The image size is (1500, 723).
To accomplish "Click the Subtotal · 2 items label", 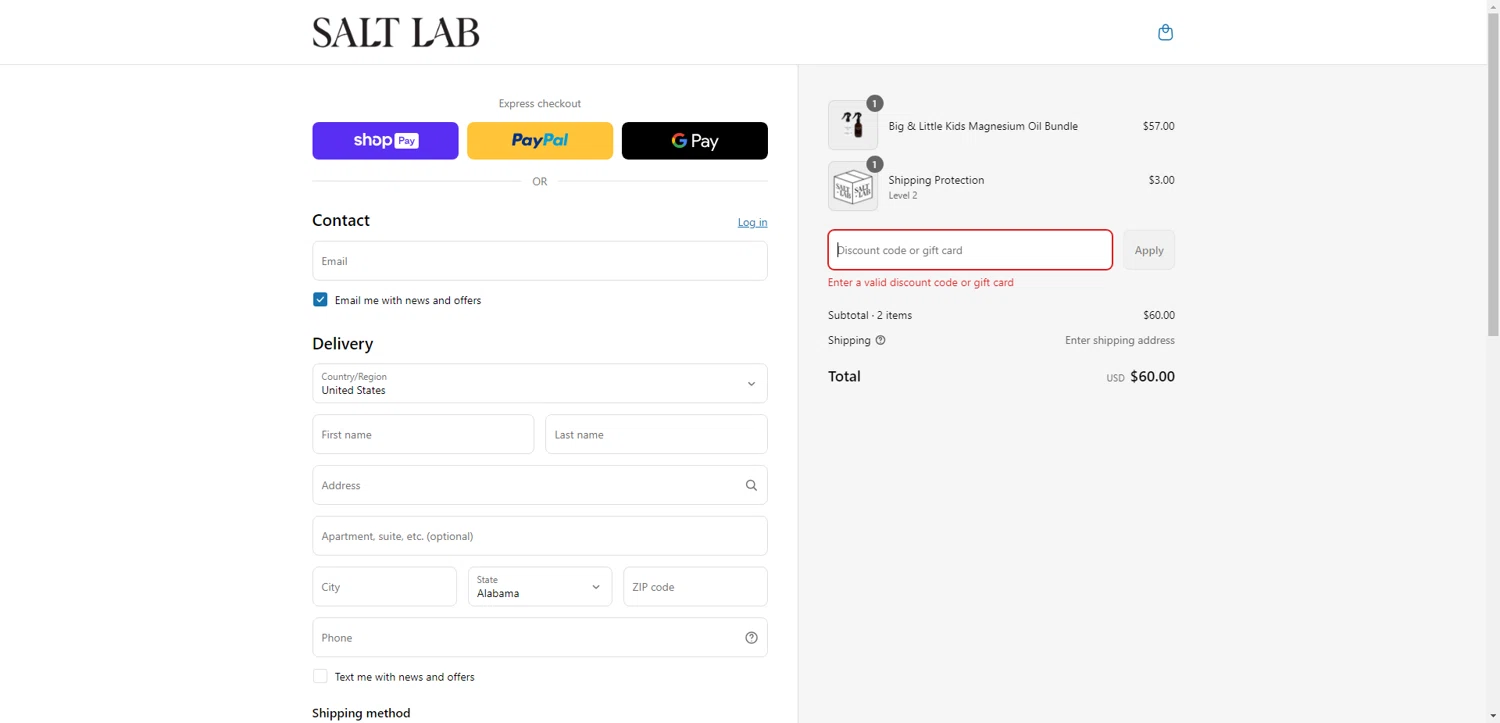I will pyautogui.click(x=870, y=315).
